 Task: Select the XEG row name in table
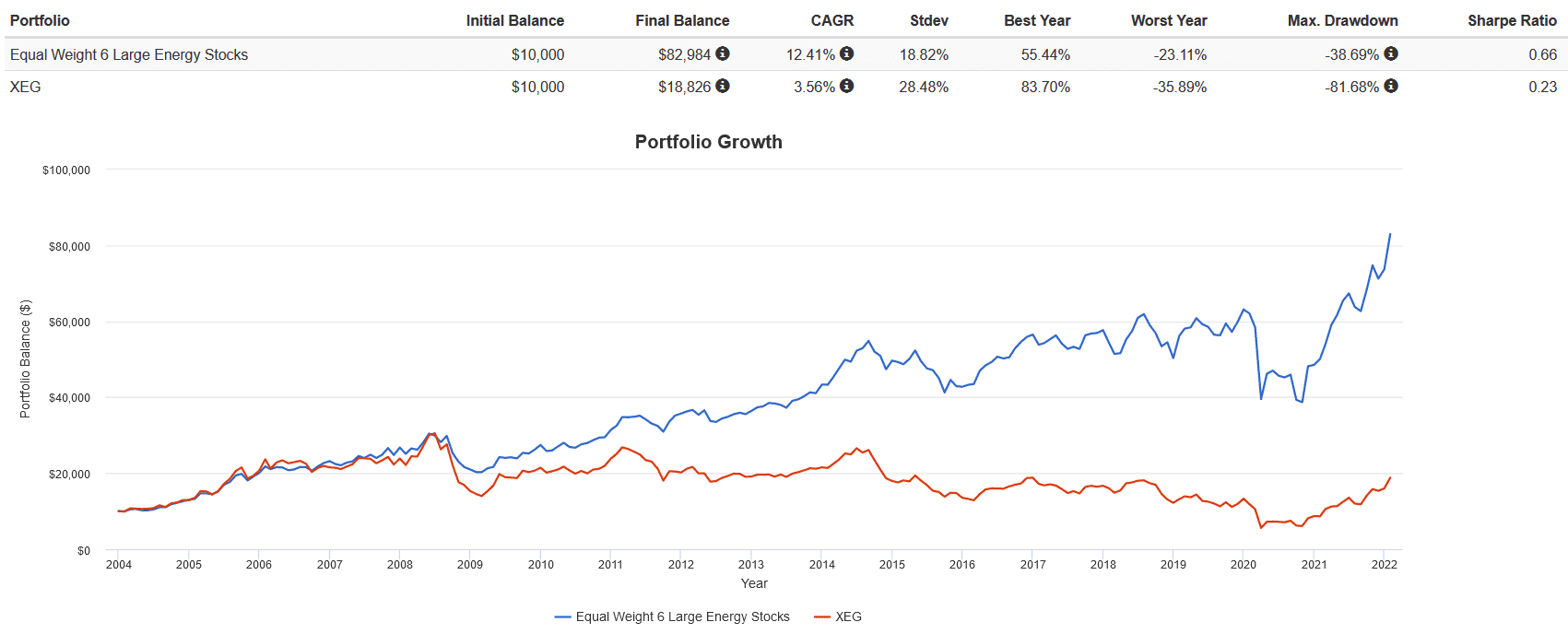(26, 87)
